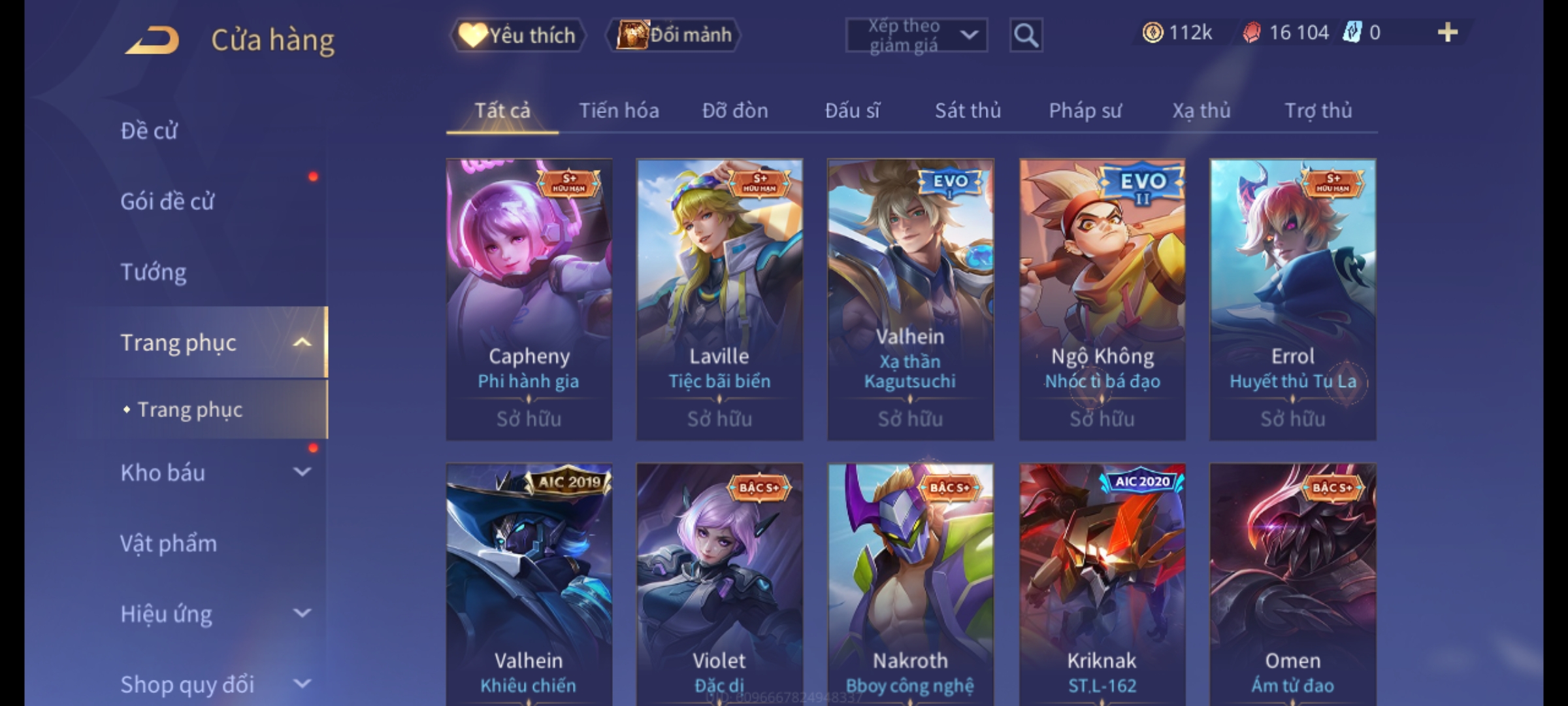This screenshot has width=1568, height=706.
Task: Tap the plus icon to add currency
Action: pyautogui.click(x=1448, y=33)
